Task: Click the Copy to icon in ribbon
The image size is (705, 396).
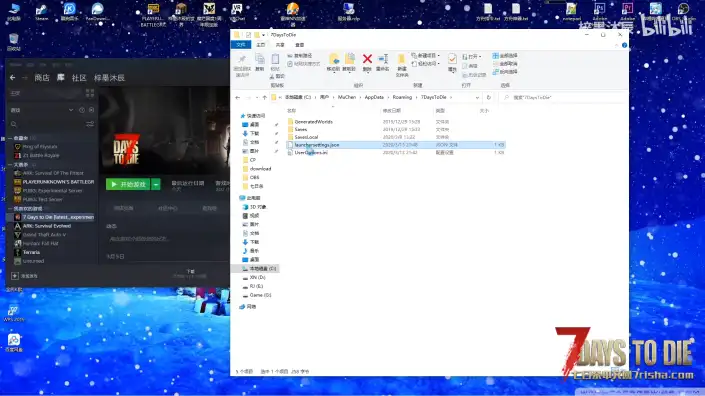Action: click(349, 59)
